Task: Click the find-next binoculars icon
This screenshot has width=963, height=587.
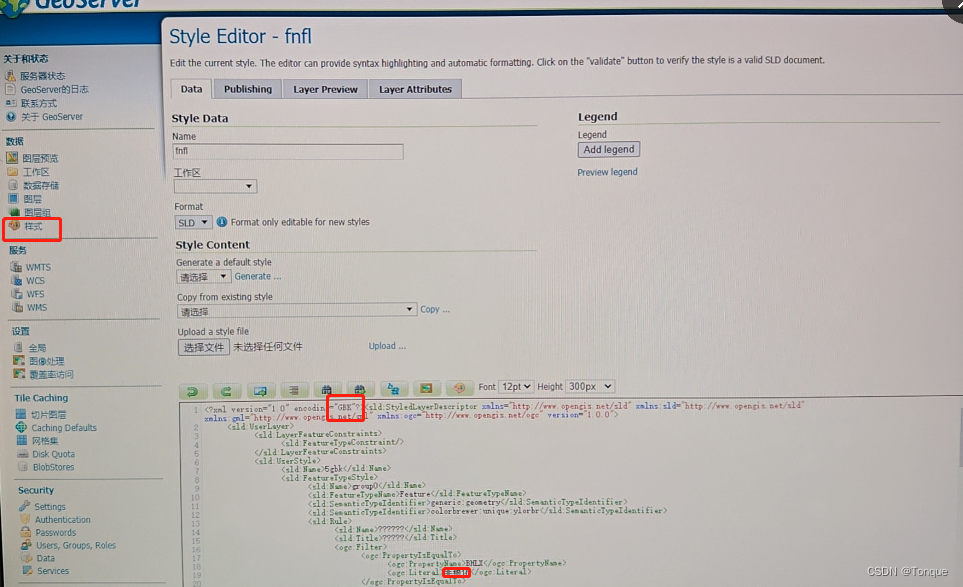Action: pos(360,389)
